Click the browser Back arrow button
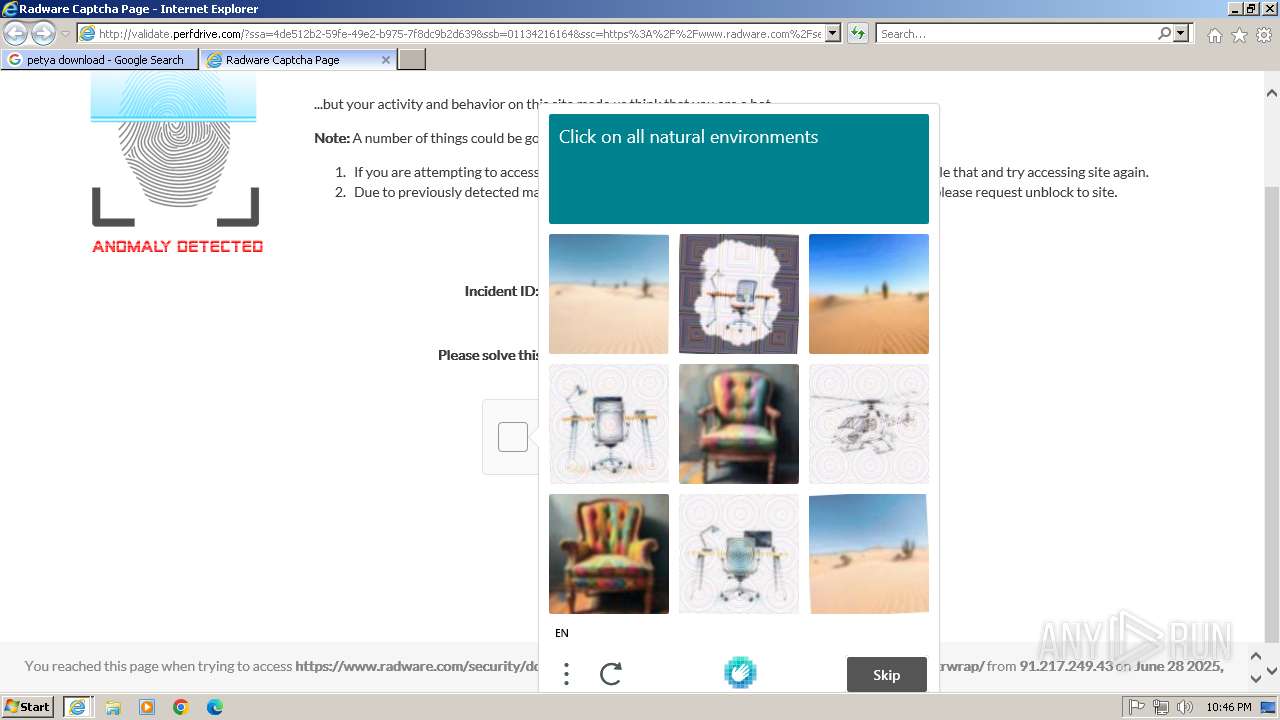This screenshot has width=1280, height=720. [x=15, y=33]
